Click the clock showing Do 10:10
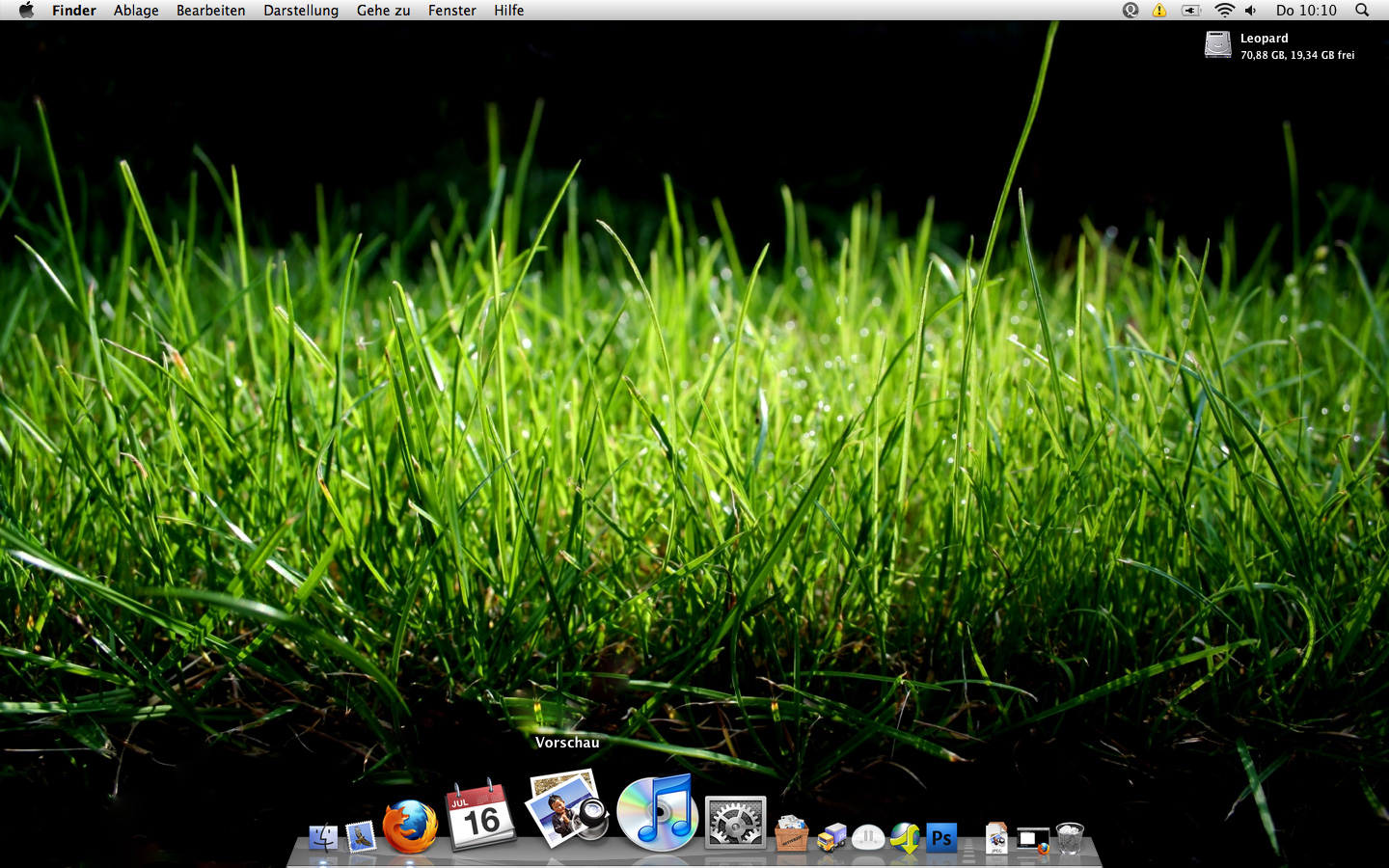 click(x=1306, y=11)
